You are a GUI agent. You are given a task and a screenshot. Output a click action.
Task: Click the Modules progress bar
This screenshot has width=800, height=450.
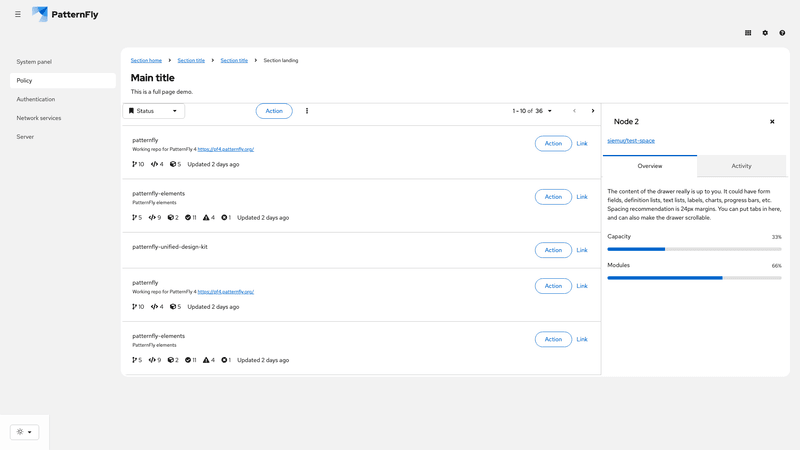[694, 278]
